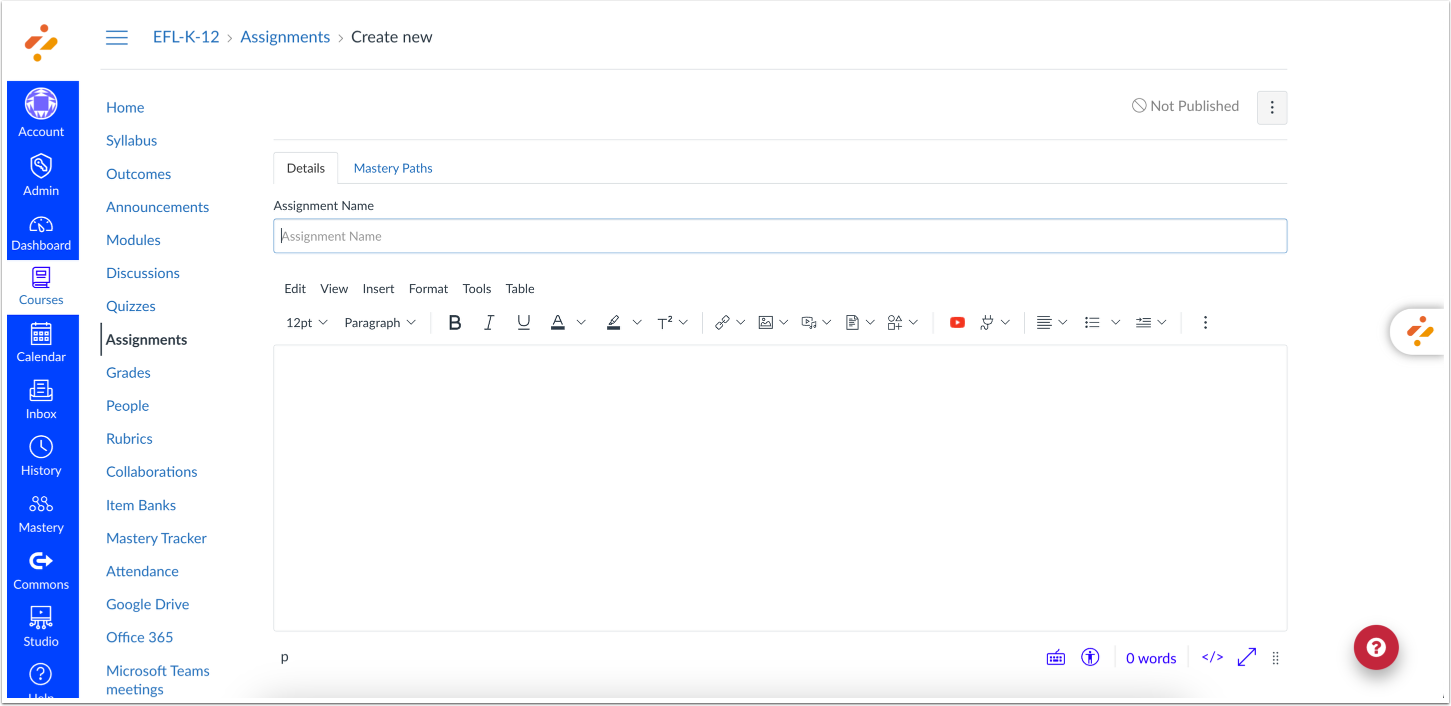Toggle bold text formatting
This screenshot has height=706, width=1451.
[x=455, y=322]
